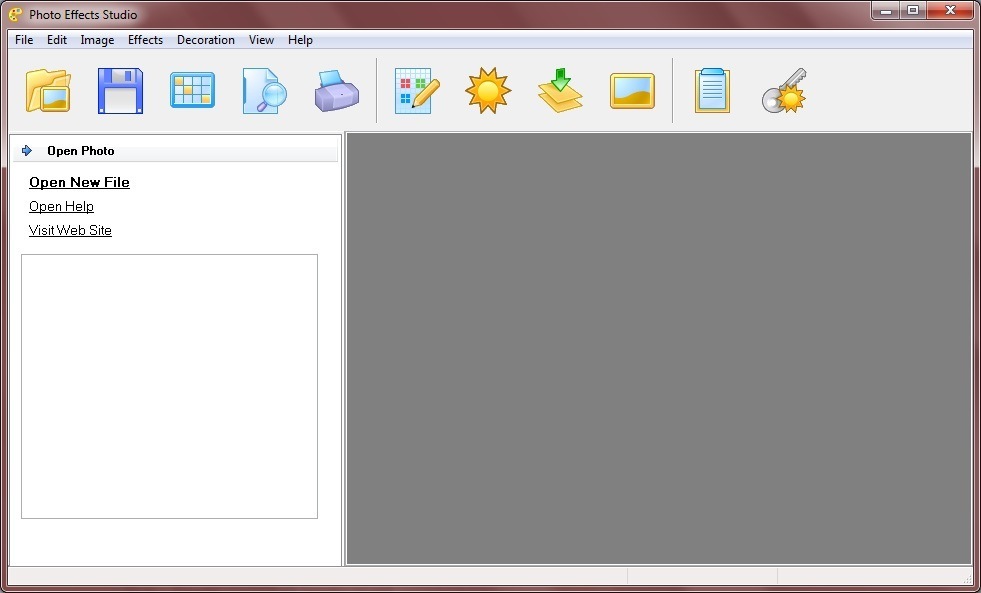Open the thumbnail browser toolbar icon
This screenshot has height=593, width=981.
coord(191,90)
